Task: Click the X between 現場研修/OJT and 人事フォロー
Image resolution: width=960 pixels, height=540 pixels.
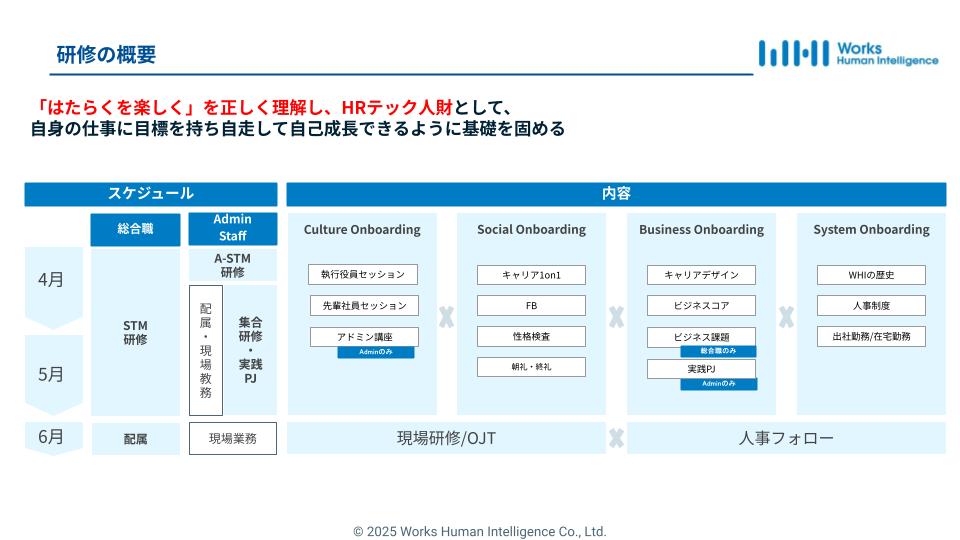Action: (x=617, y=438)
